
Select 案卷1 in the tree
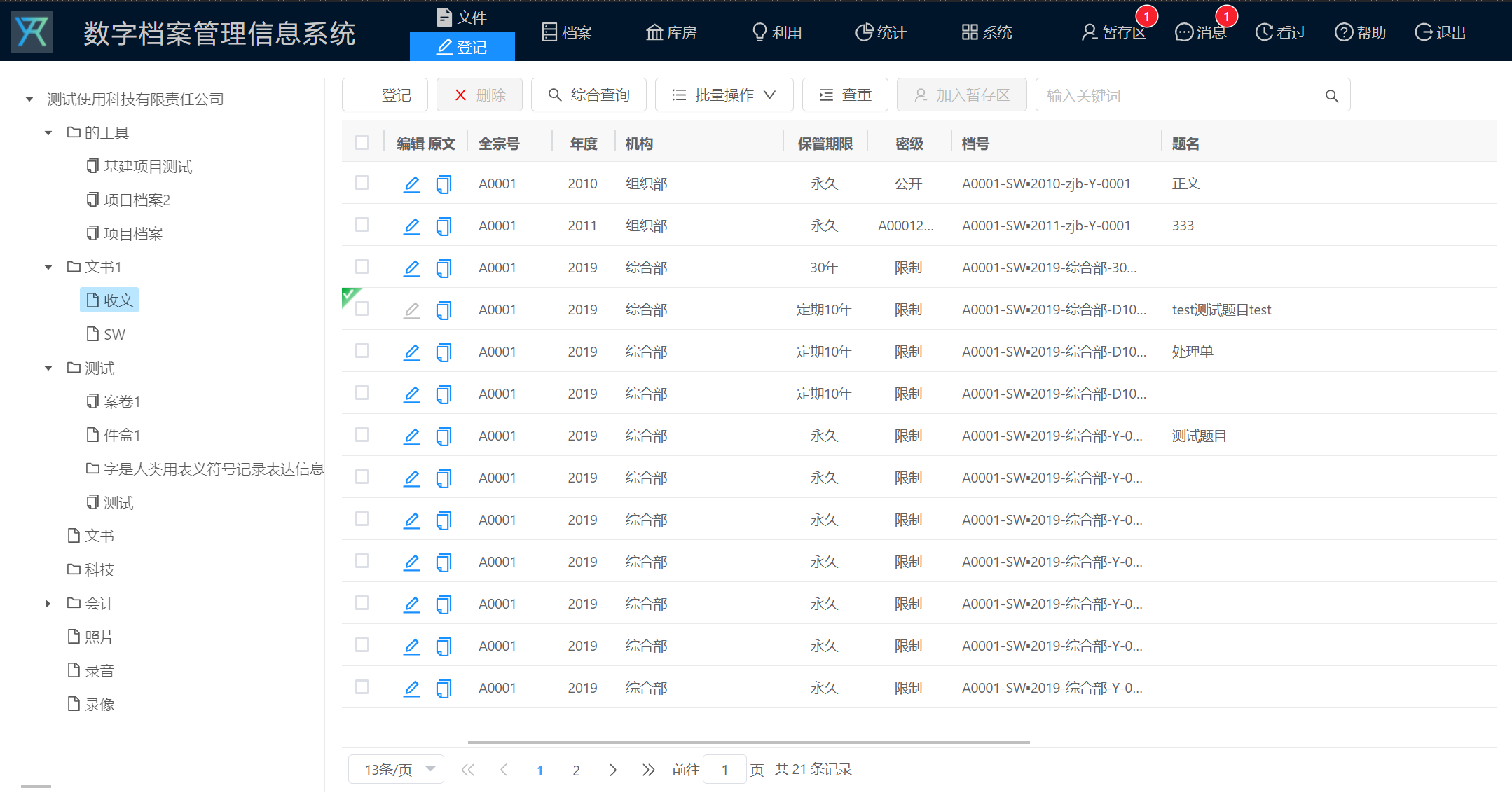[114, 402]
